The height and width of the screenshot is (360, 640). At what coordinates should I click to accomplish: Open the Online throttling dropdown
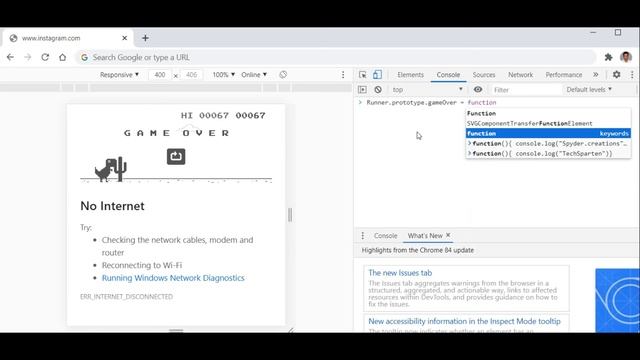pos(254,75)
